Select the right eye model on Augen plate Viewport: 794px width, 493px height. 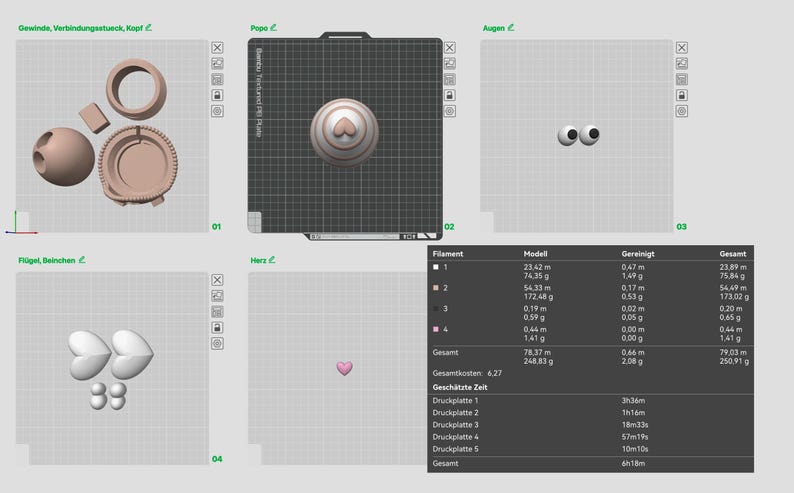click(x=590, y=135)
